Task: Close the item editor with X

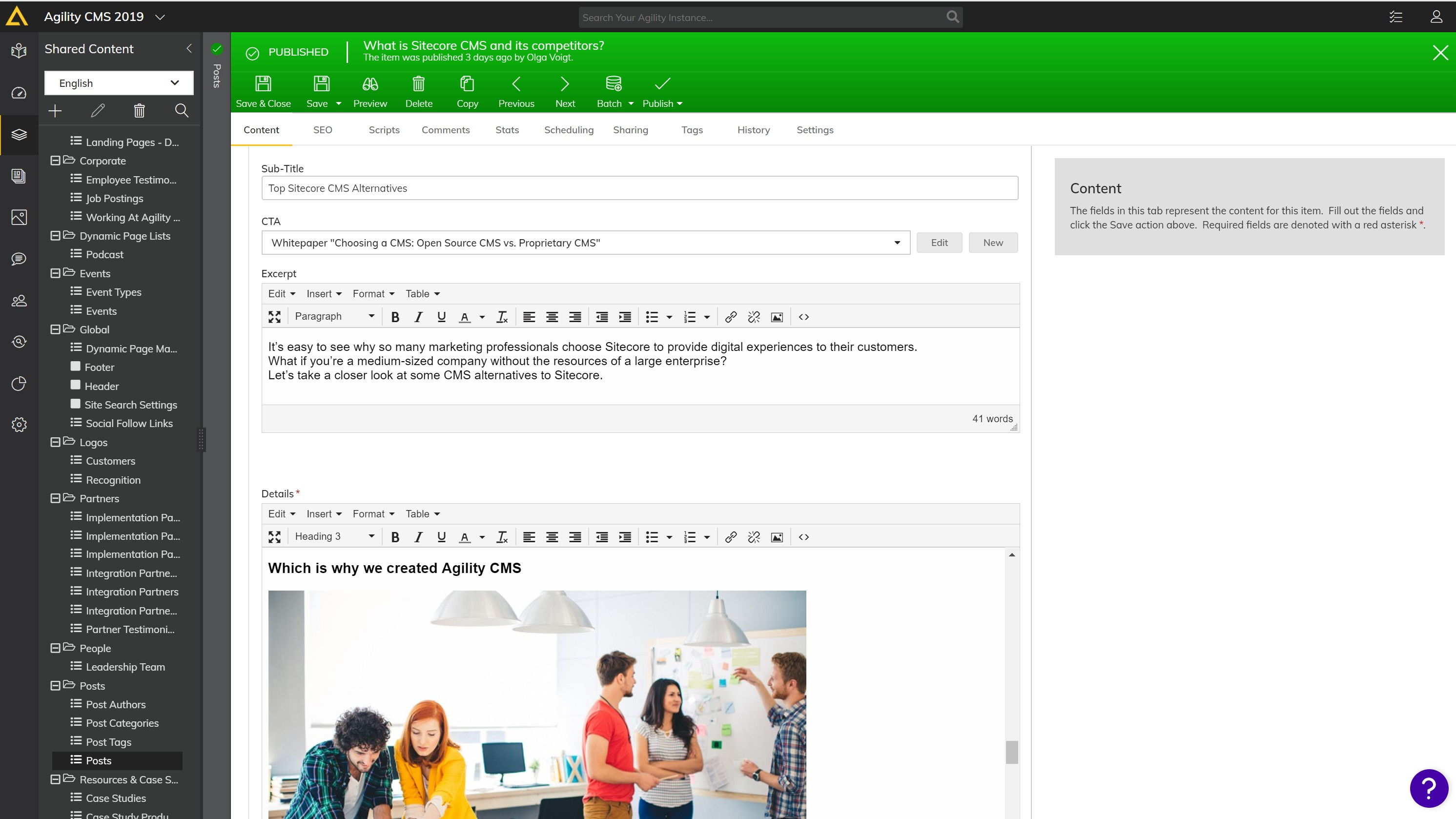Action: (x=1440, y=53)
